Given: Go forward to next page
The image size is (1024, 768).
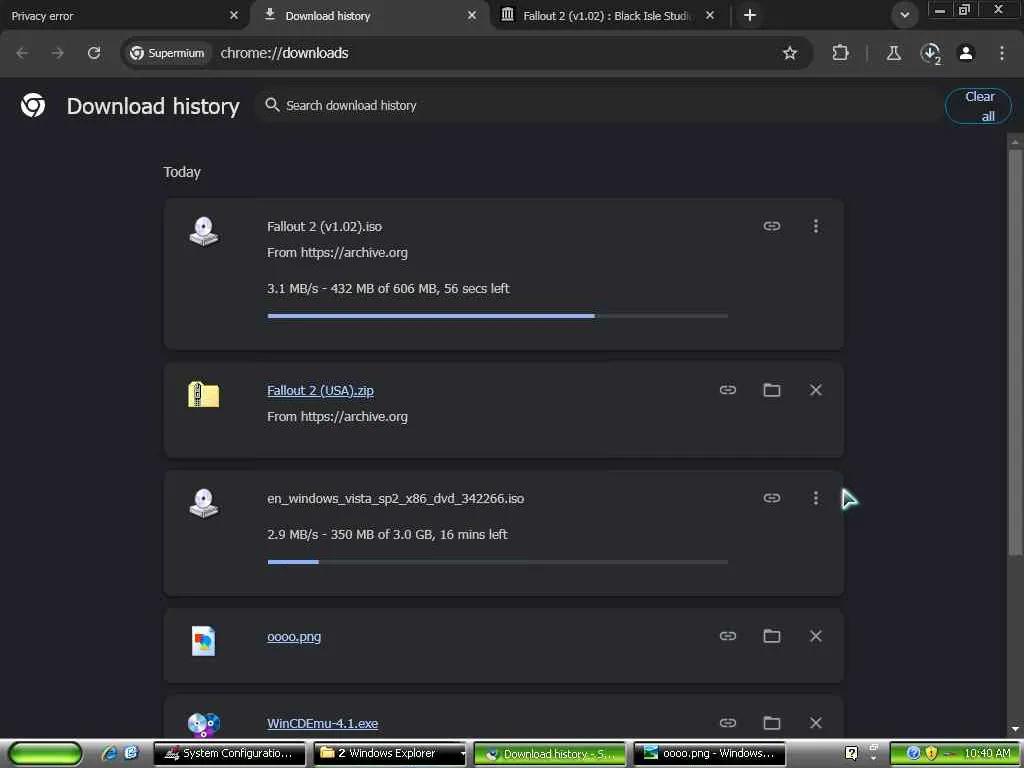Looking at the screenshot, I should [x=58, y=53].
